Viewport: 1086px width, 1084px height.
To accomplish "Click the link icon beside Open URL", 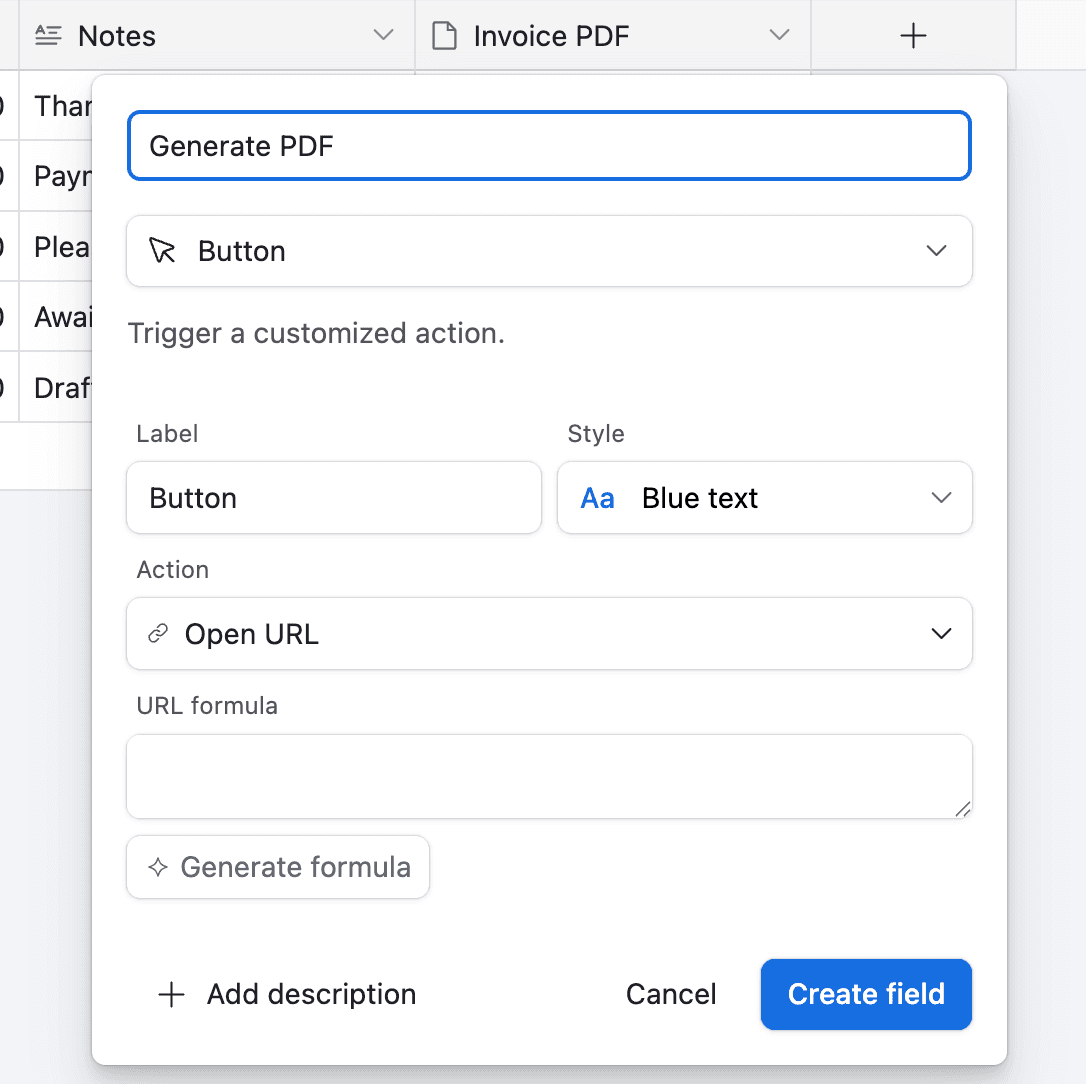I will [157, 634].
